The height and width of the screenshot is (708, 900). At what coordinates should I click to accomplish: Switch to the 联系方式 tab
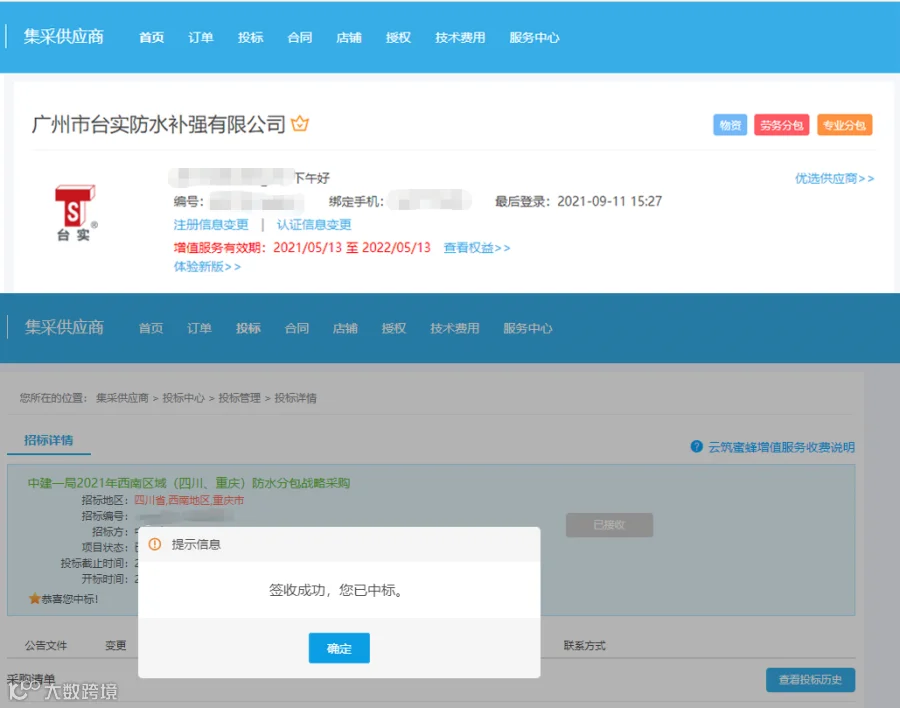584,645
